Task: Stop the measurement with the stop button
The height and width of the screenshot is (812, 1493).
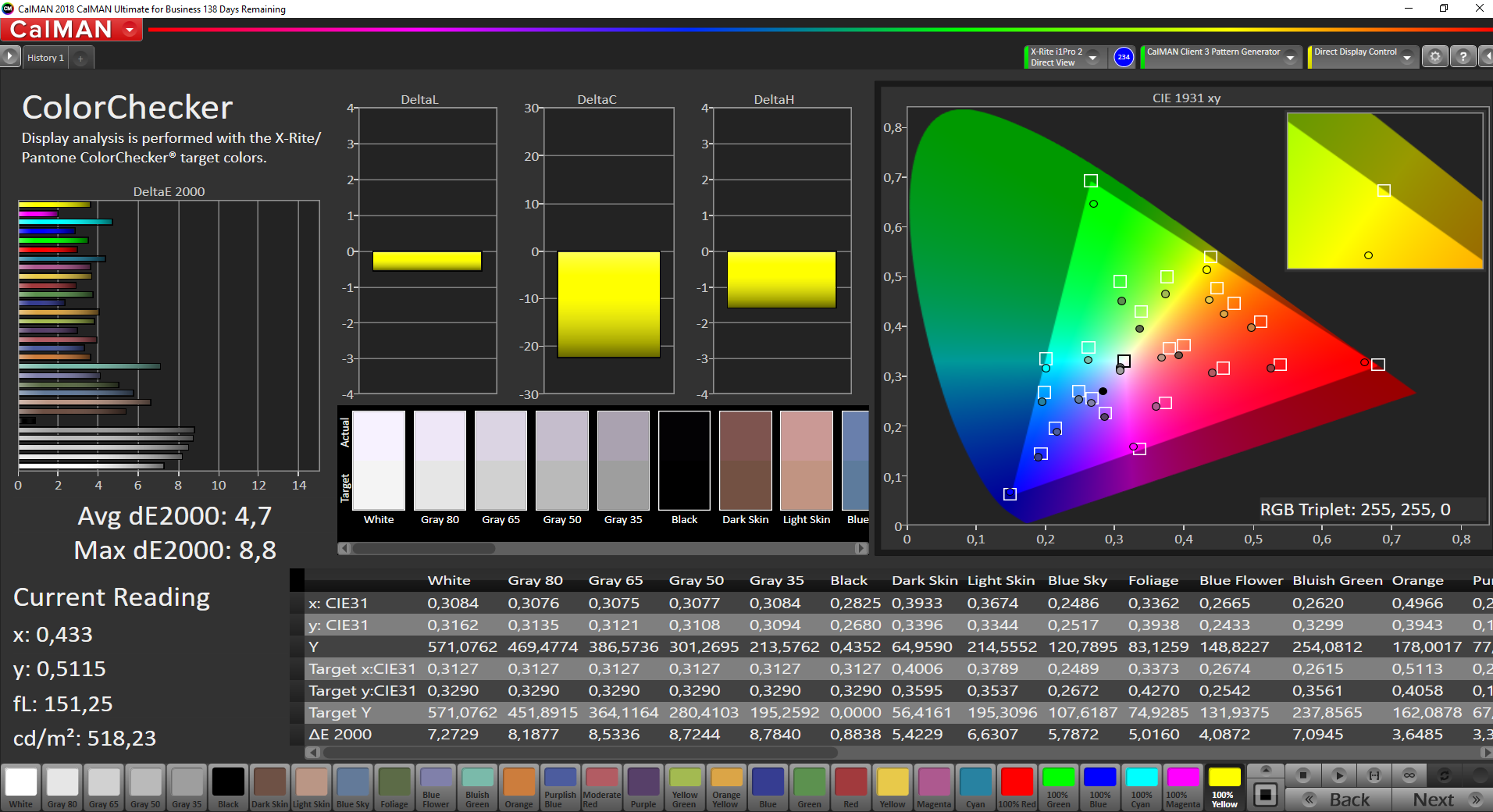Action: [1302, 775]
